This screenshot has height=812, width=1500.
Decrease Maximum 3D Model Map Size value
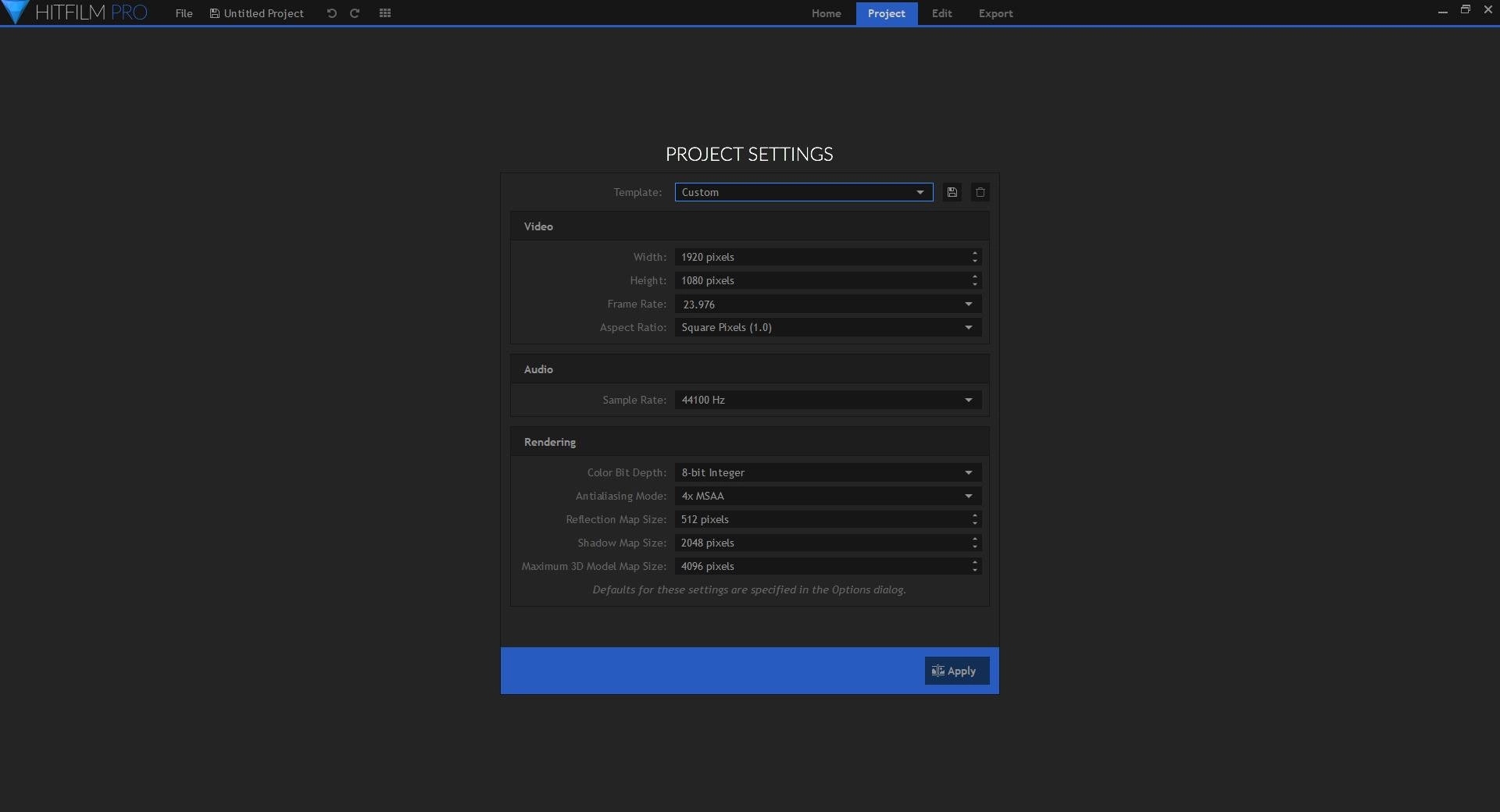975,571
